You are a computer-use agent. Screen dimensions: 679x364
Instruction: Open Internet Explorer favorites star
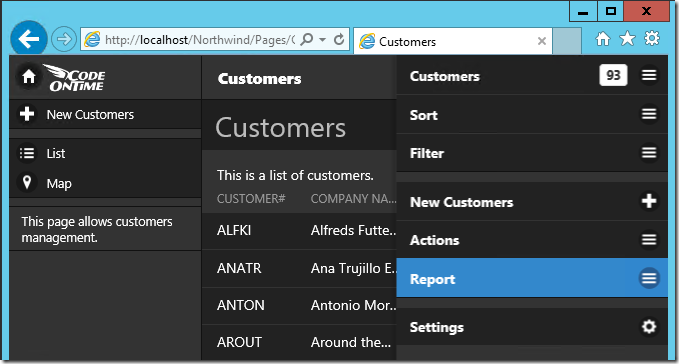[627, 39]
